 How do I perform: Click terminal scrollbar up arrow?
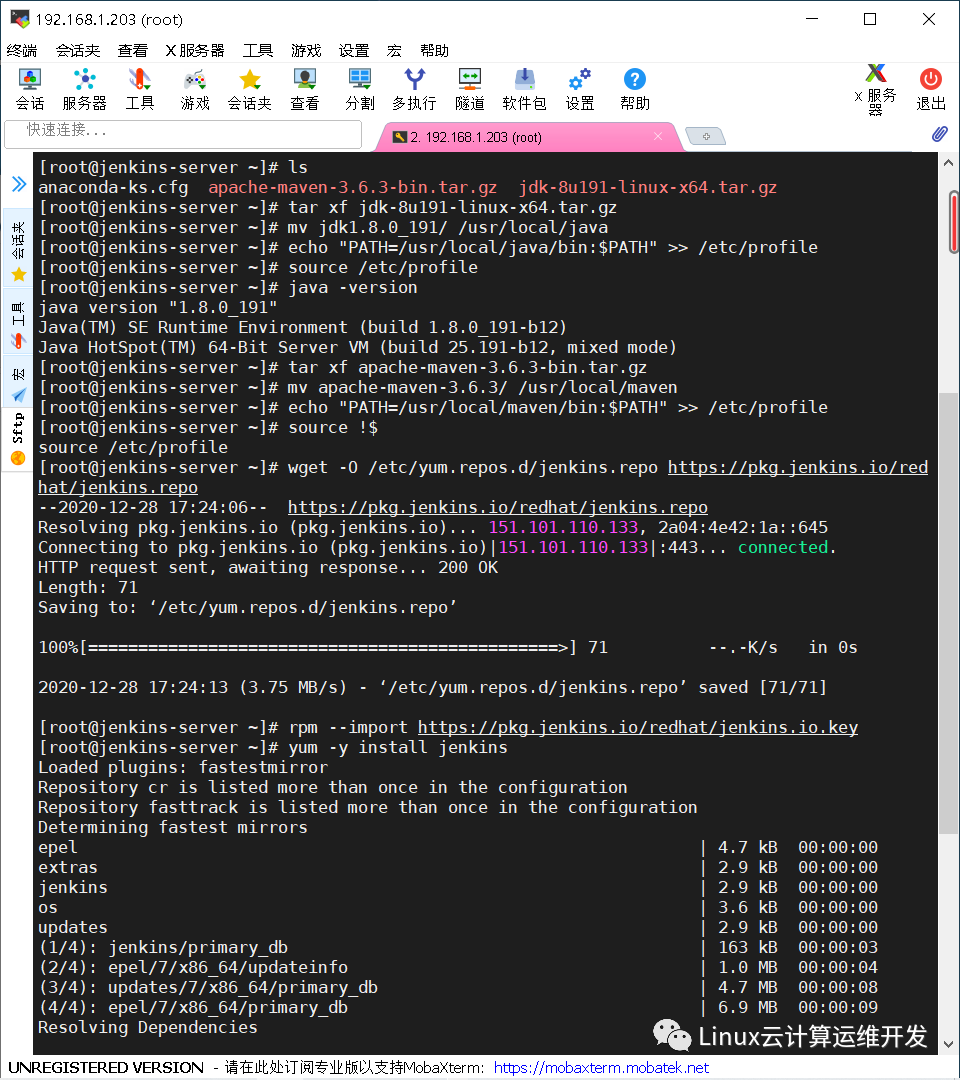[948, 163]
